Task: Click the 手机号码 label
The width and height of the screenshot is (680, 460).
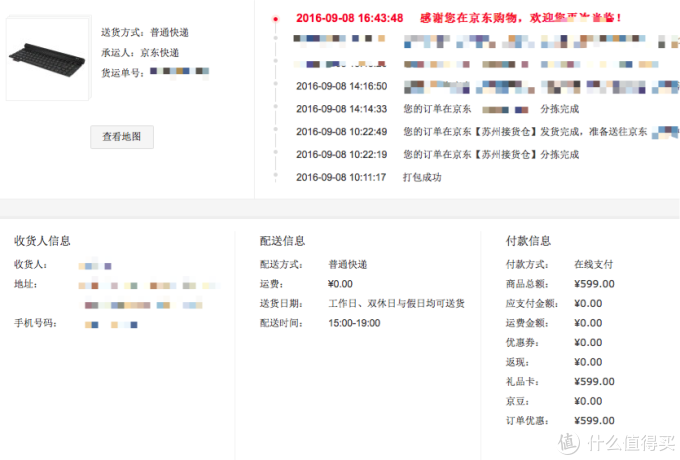Action: pyautogui.click(x=35, y=323)
